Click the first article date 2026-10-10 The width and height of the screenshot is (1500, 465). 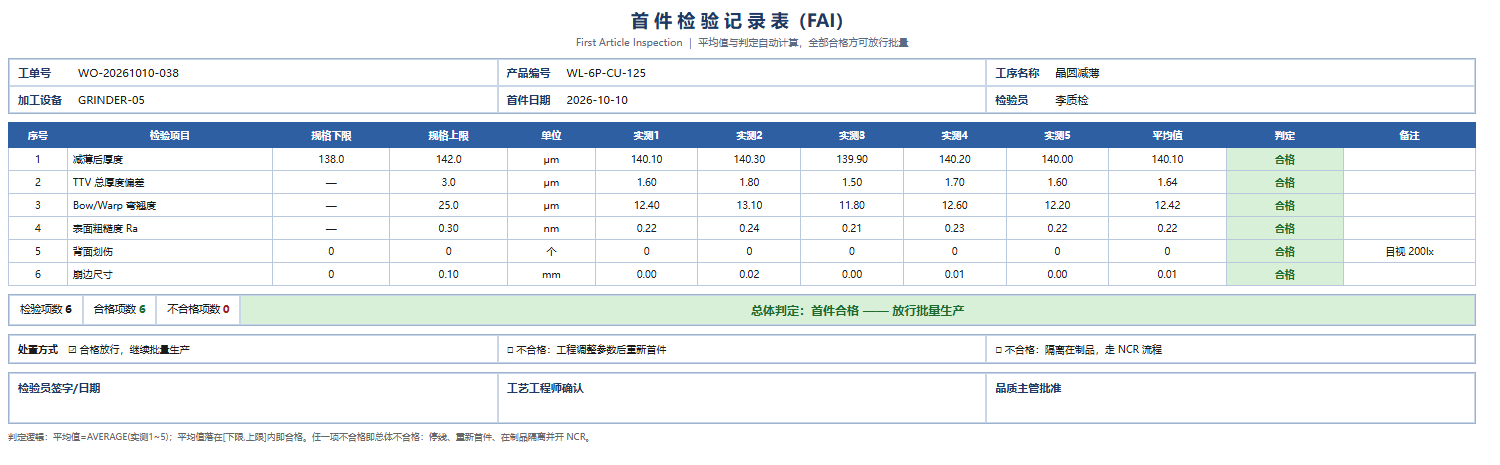click(x=597, y=100)
